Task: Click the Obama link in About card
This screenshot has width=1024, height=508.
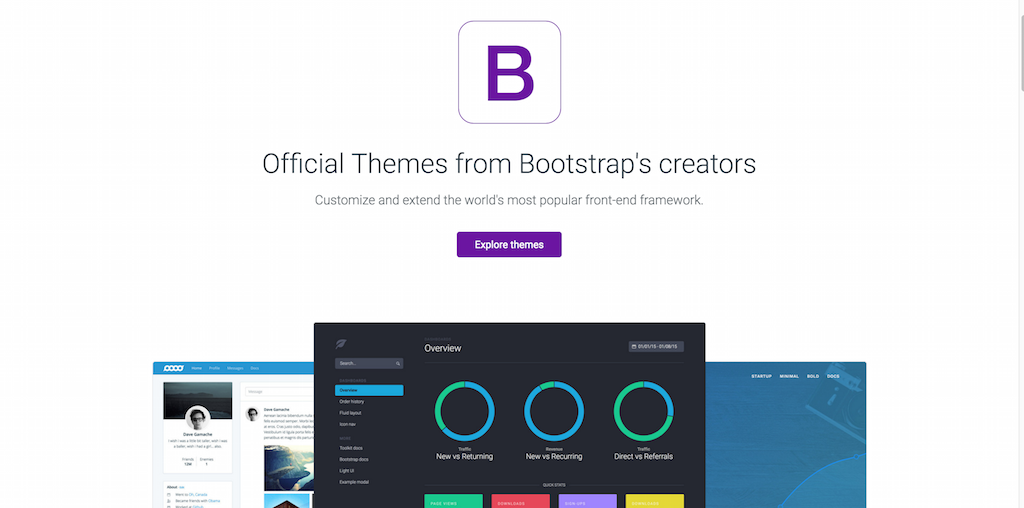Action: tap(214, 501)
